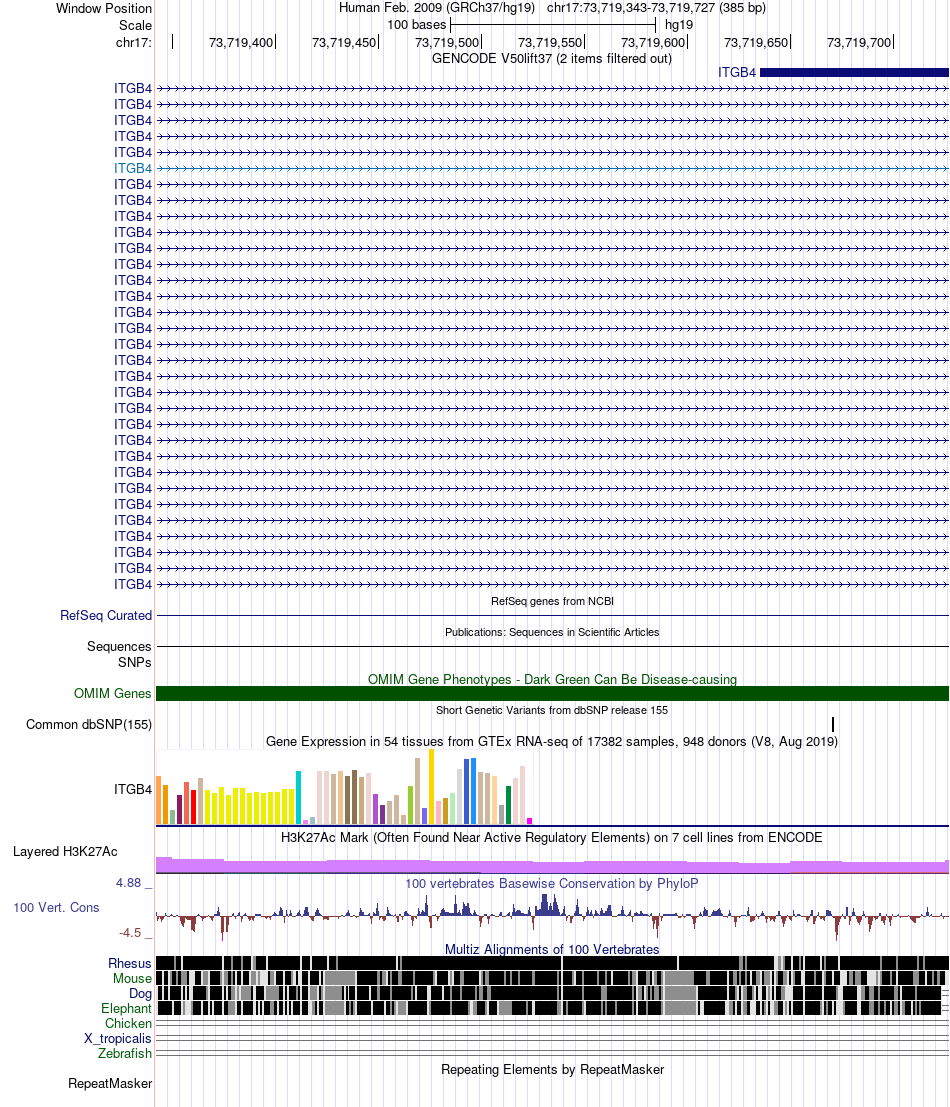Viewport: 950px width, 1107px height.
Task: Click the 100 Vert. Cons label
Action: tap(56, 907)
